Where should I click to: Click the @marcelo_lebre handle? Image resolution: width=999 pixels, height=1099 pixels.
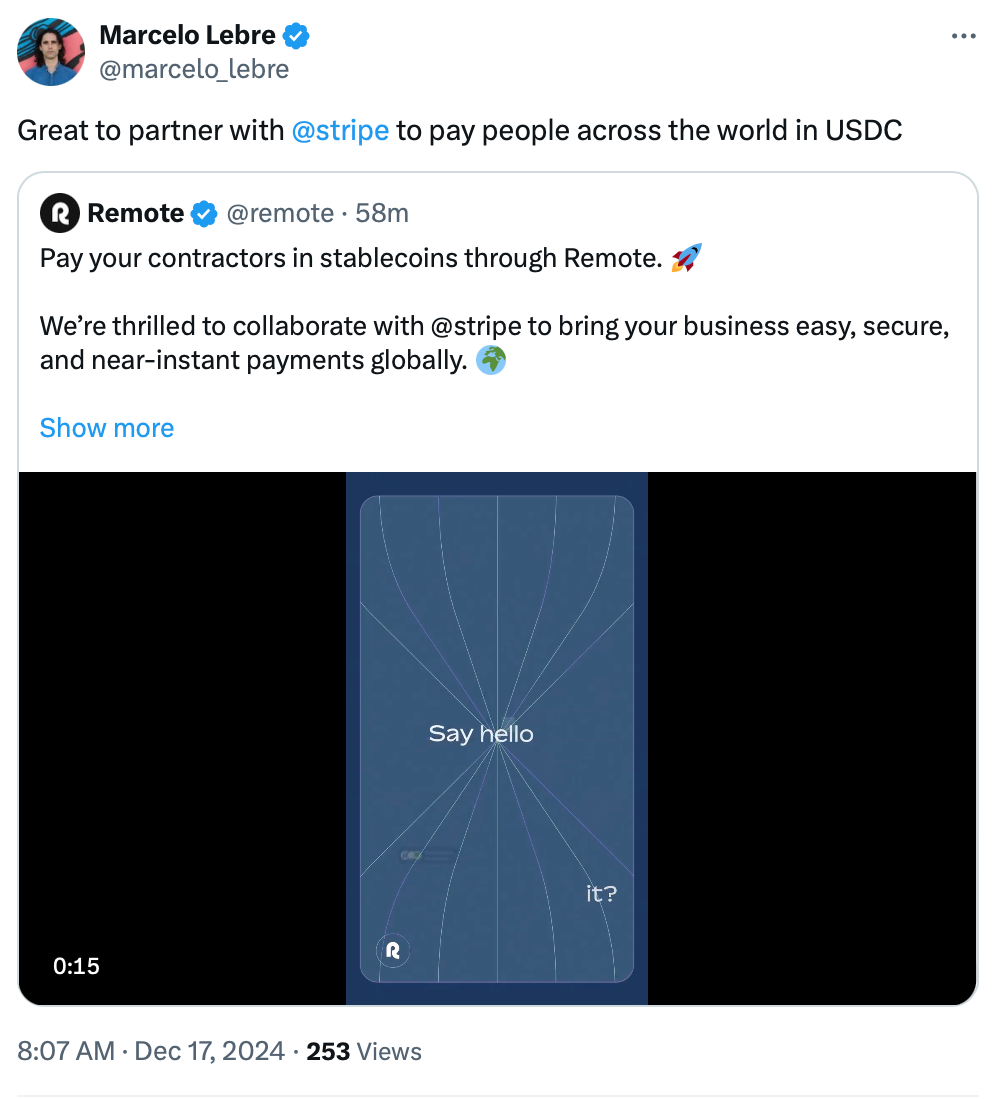click(x=194, y=69)
